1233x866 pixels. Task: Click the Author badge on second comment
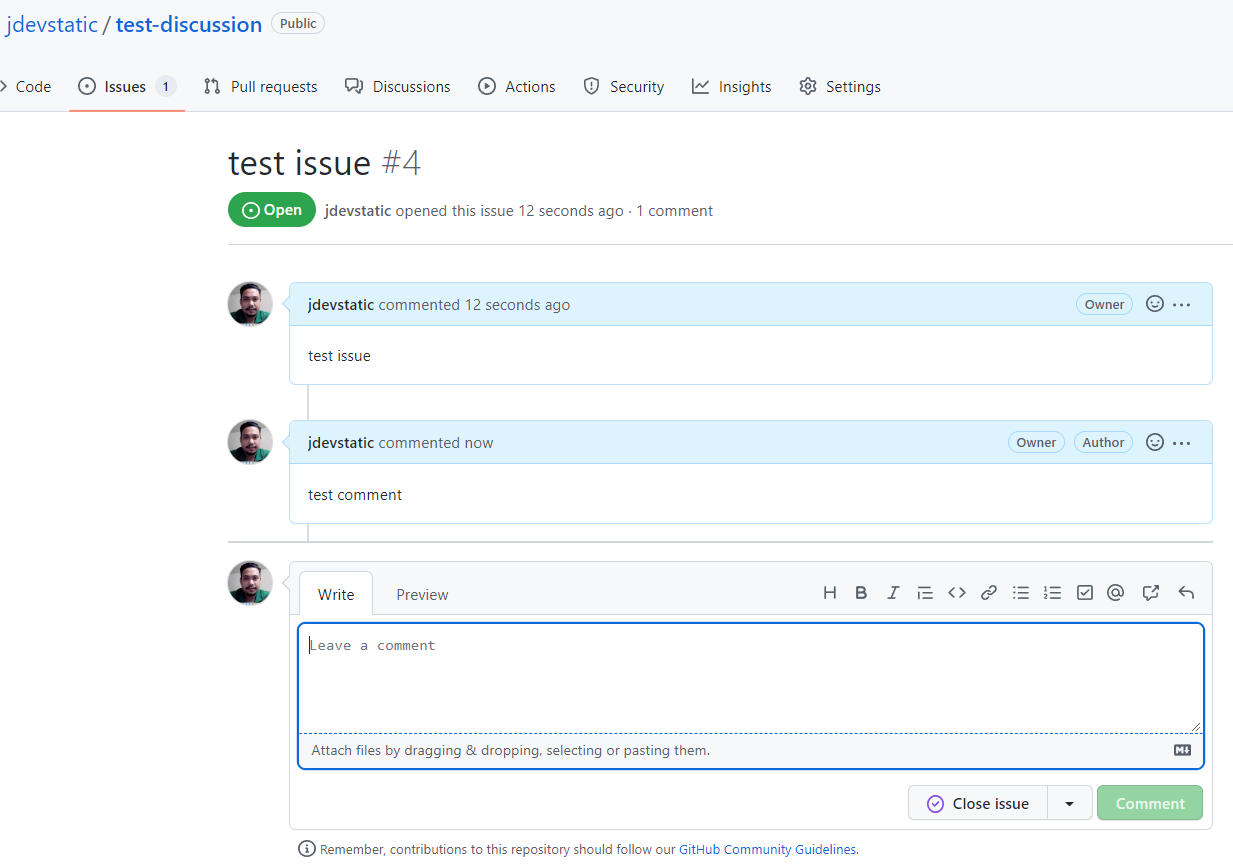(1103, 442)
